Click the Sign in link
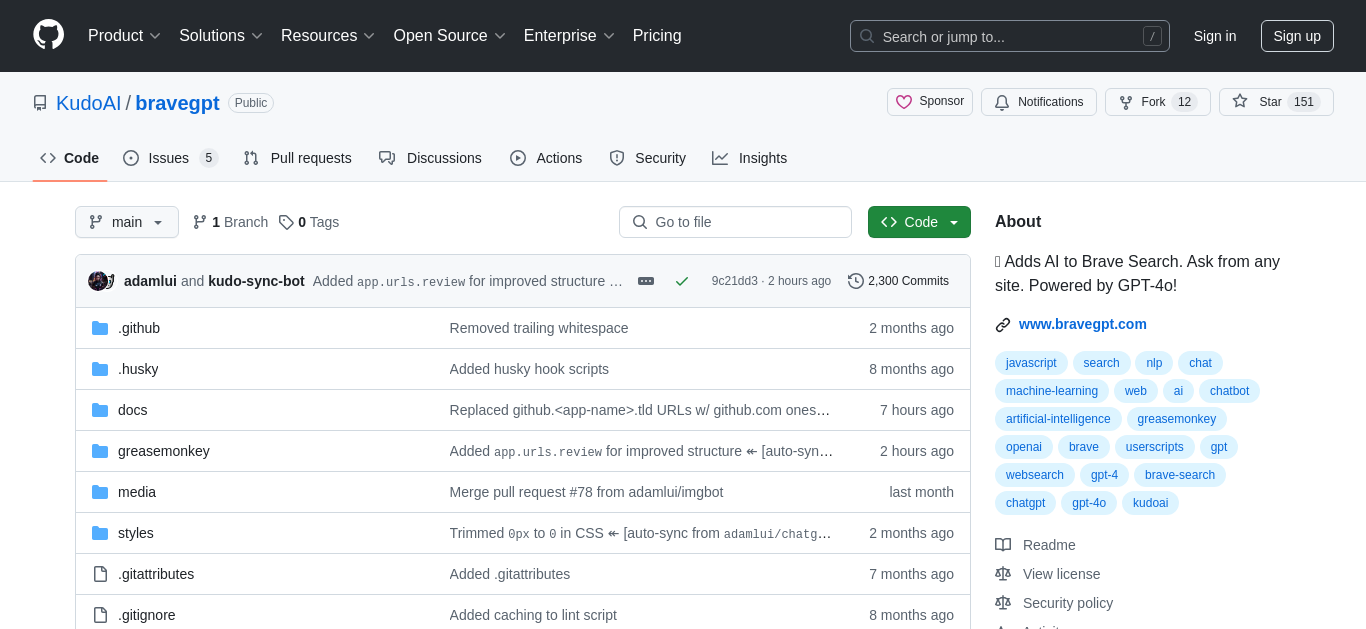Viewport: 1366px width, 629px height. tap(1215, 36)
